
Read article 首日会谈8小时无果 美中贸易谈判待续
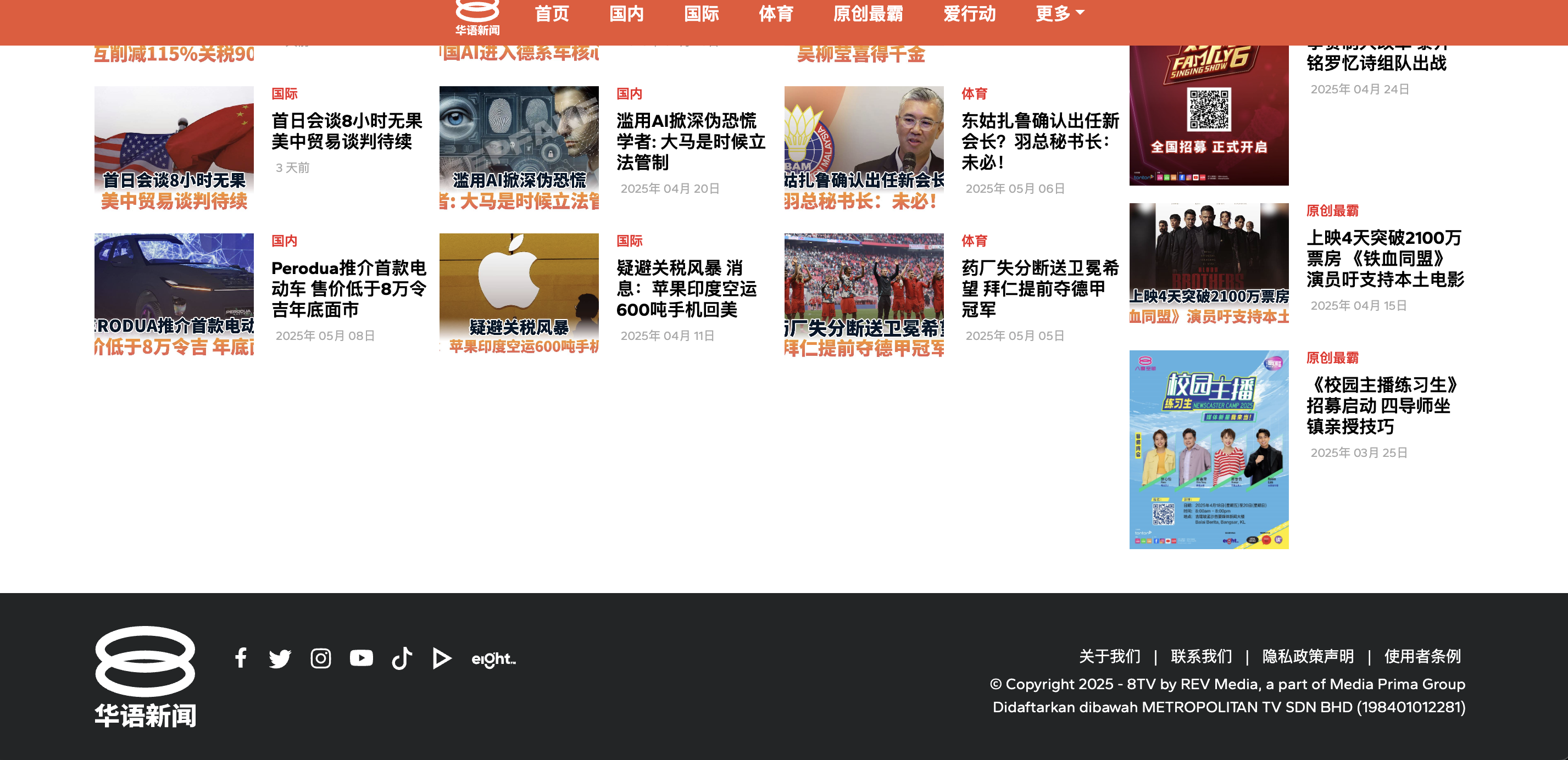point(347,131)
